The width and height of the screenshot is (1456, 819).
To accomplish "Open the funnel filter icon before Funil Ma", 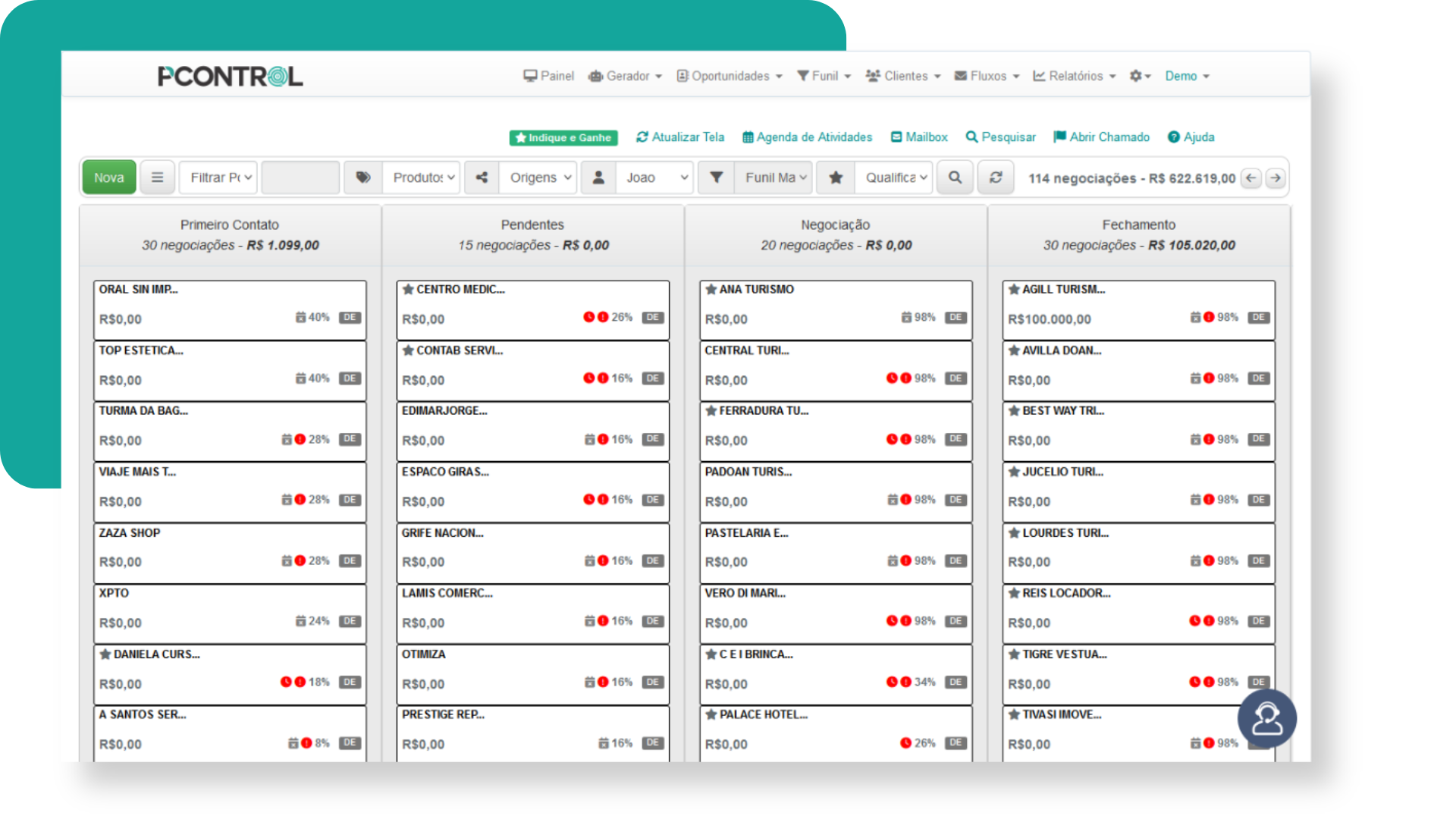I will point(715,177).
